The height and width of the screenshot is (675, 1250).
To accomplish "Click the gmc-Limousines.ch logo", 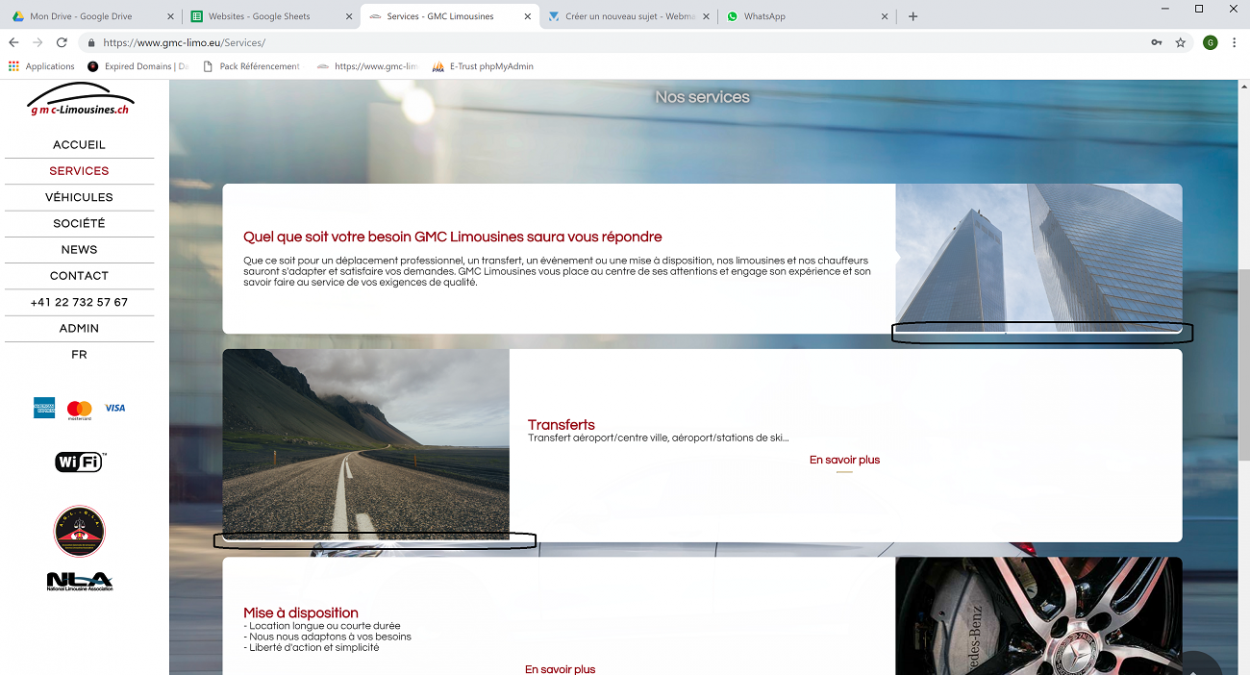I will 80,100.
